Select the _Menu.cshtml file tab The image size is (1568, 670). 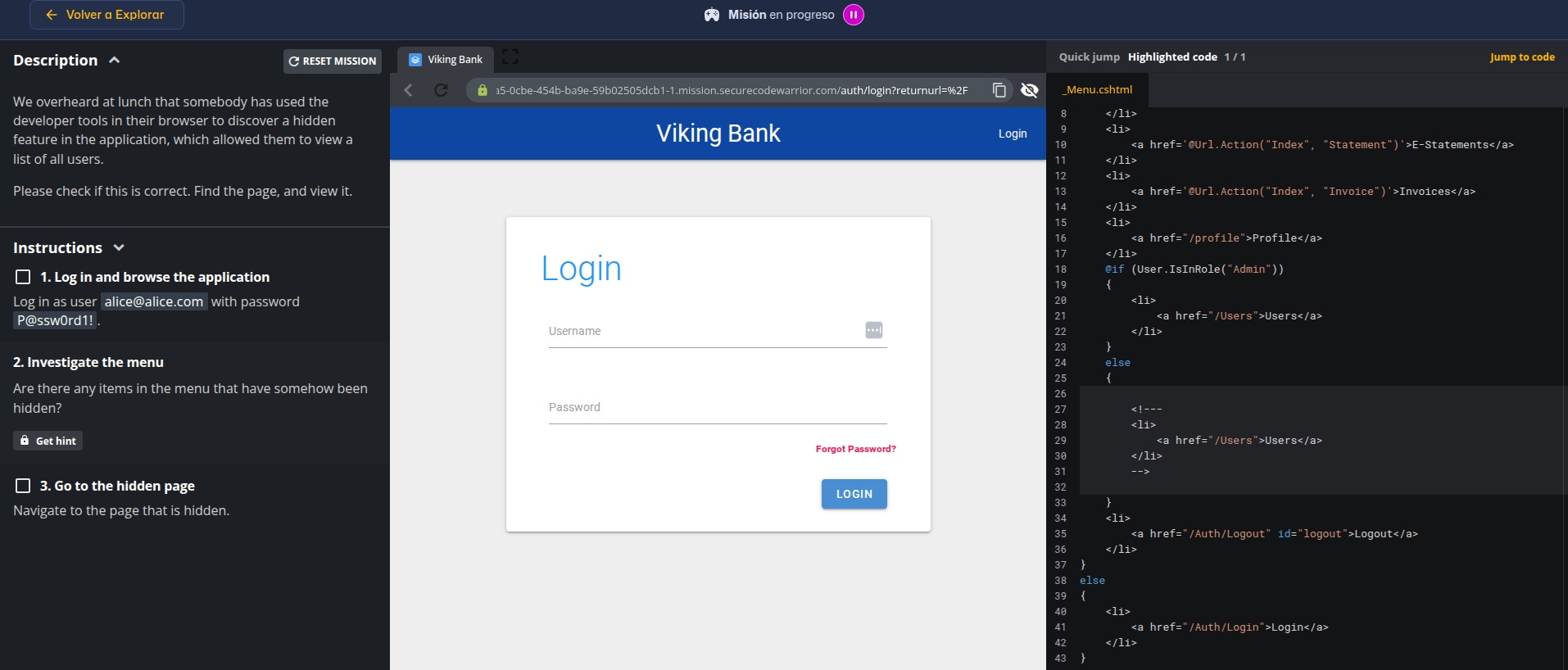pos(1099,90)
